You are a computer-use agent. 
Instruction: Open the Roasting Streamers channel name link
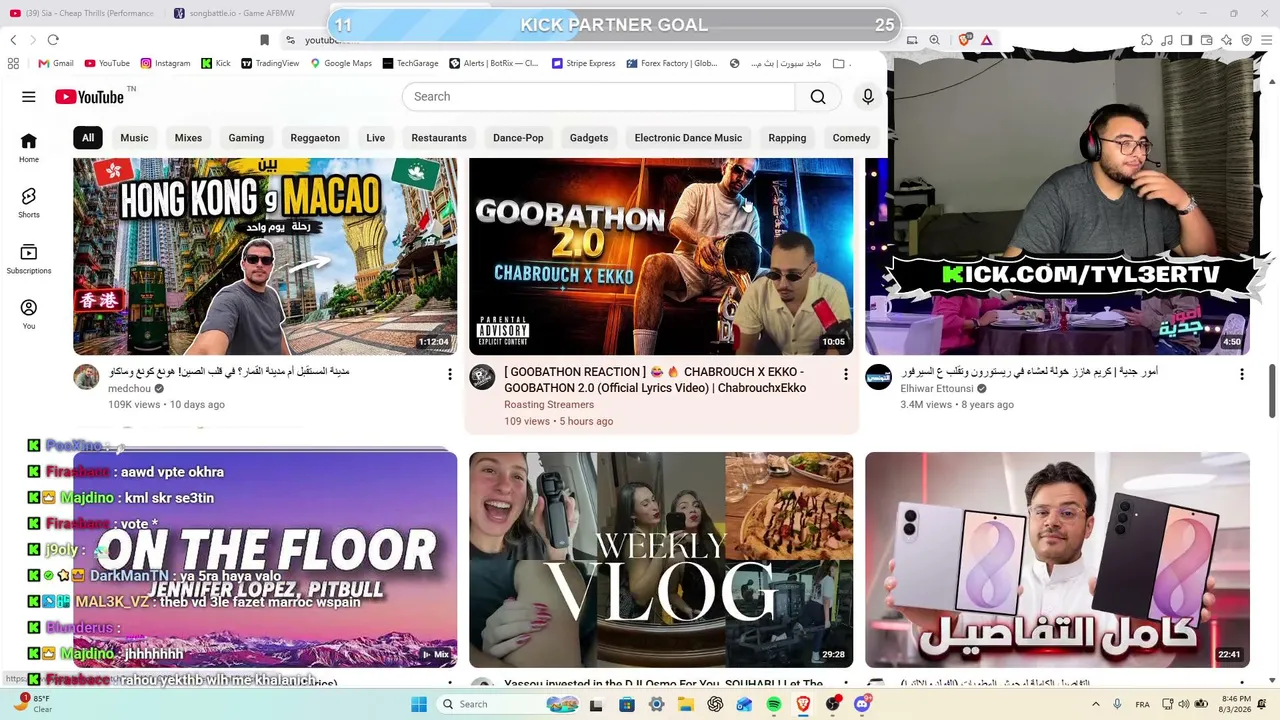[x=549, y=405]
